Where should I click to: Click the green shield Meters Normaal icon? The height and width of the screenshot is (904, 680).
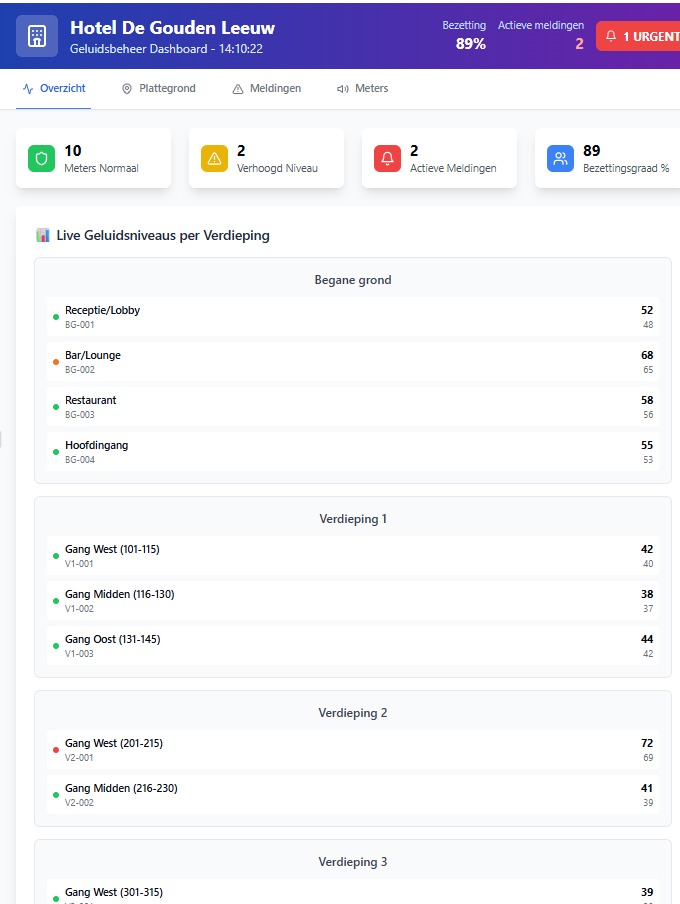(42, 158)
